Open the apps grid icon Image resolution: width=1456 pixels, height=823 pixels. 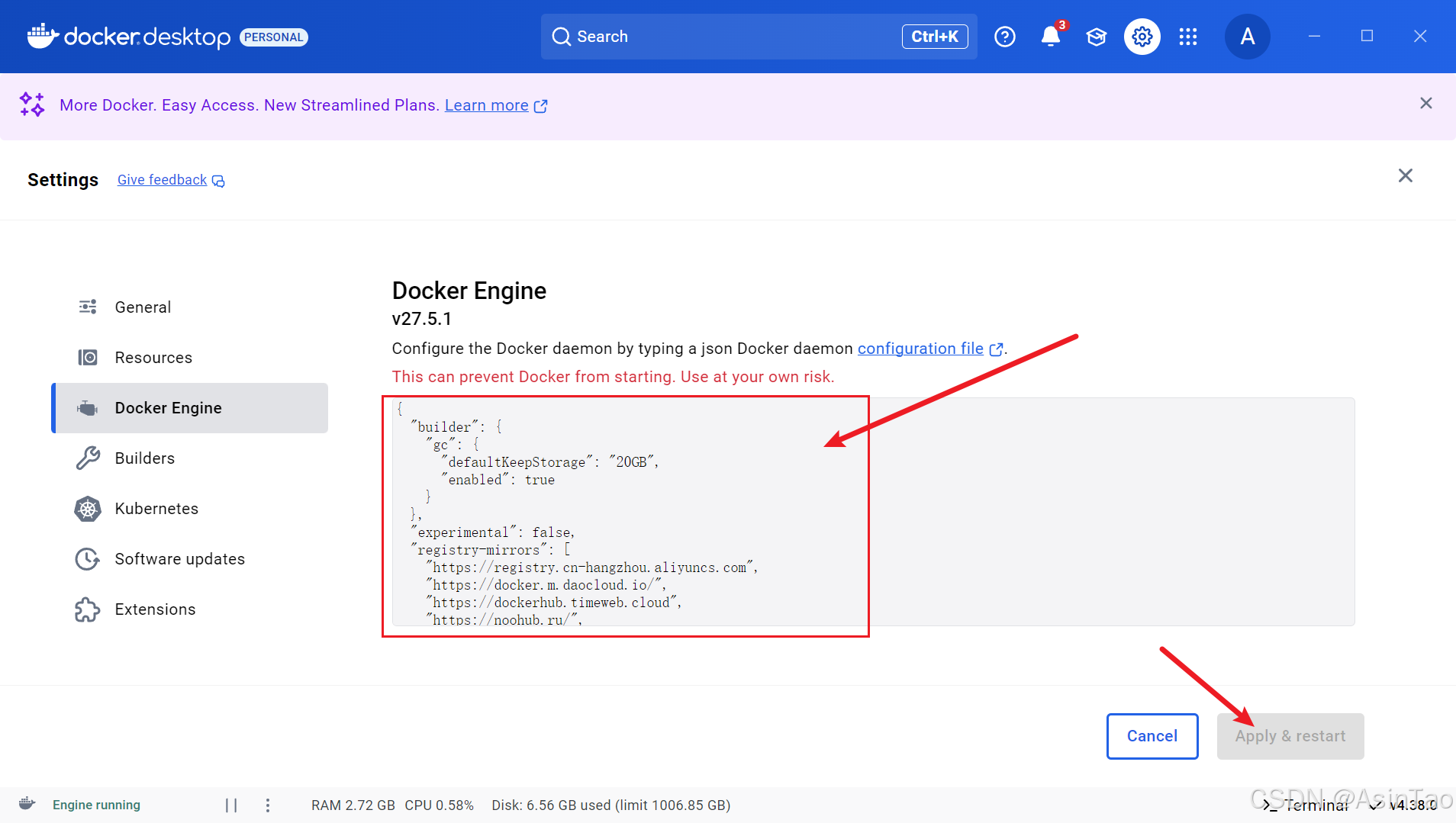1188,37
